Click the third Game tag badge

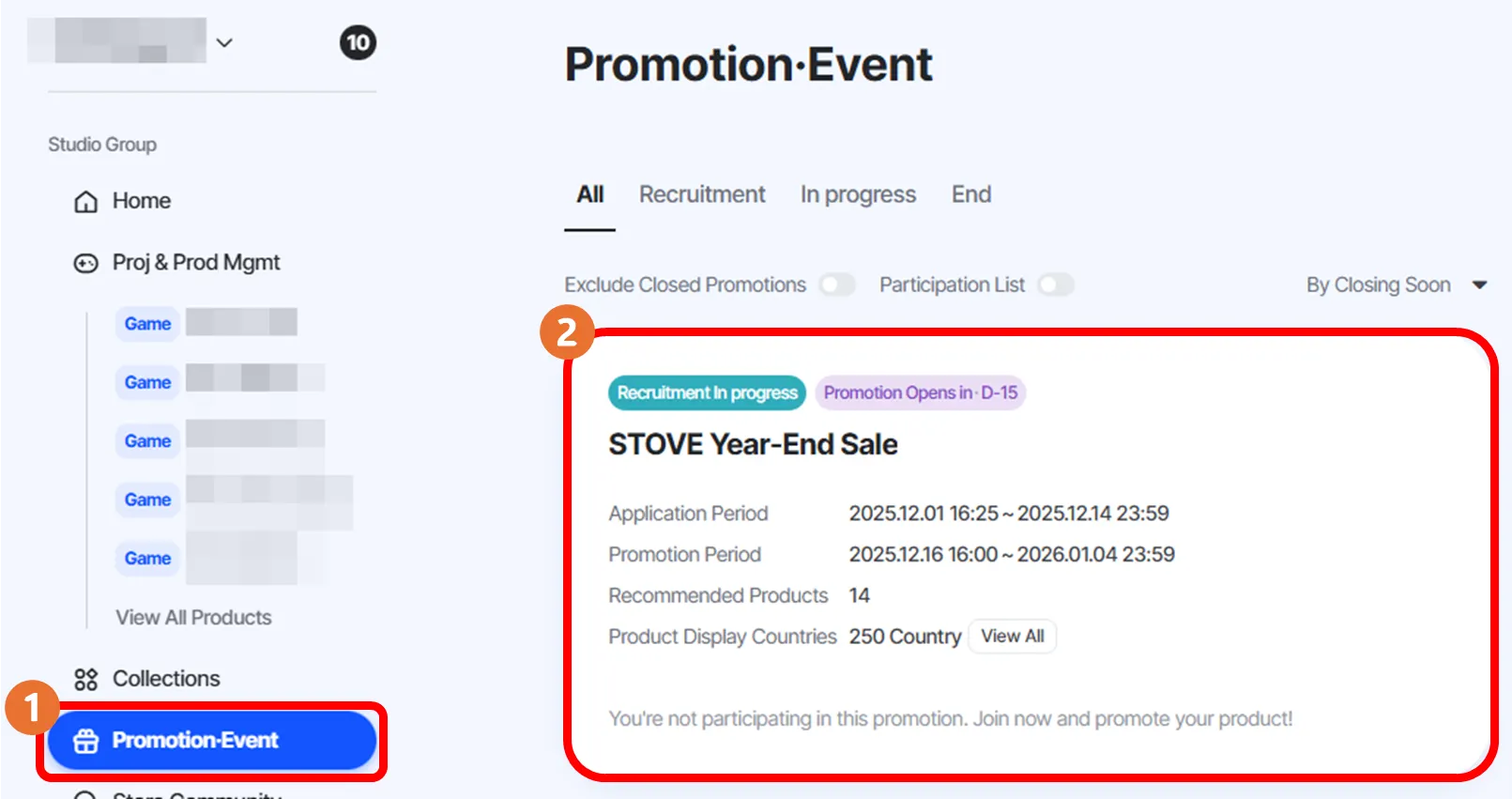[147, 441]
